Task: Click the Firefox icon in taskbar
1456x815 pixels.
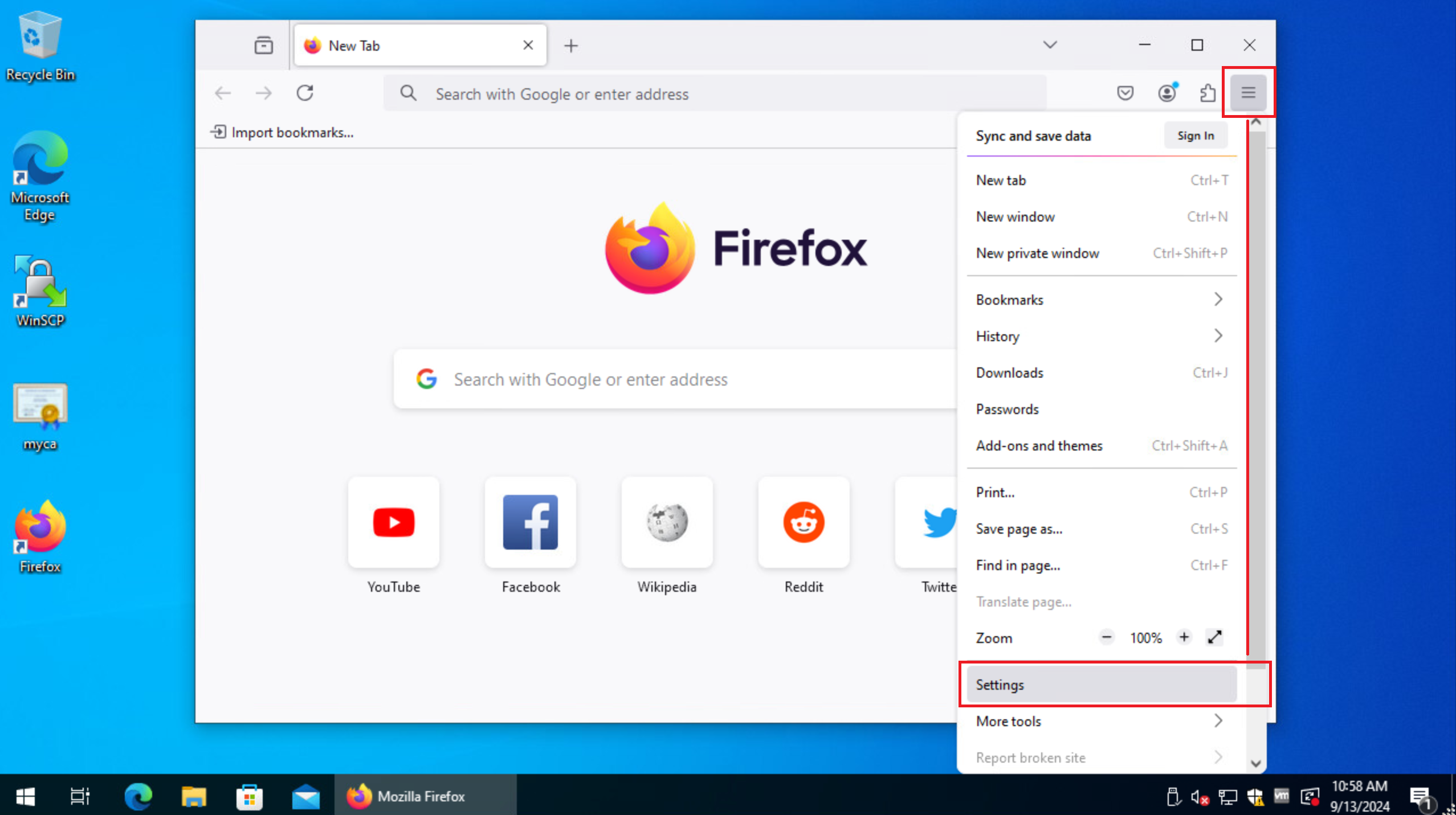Action: coord(355,796)
